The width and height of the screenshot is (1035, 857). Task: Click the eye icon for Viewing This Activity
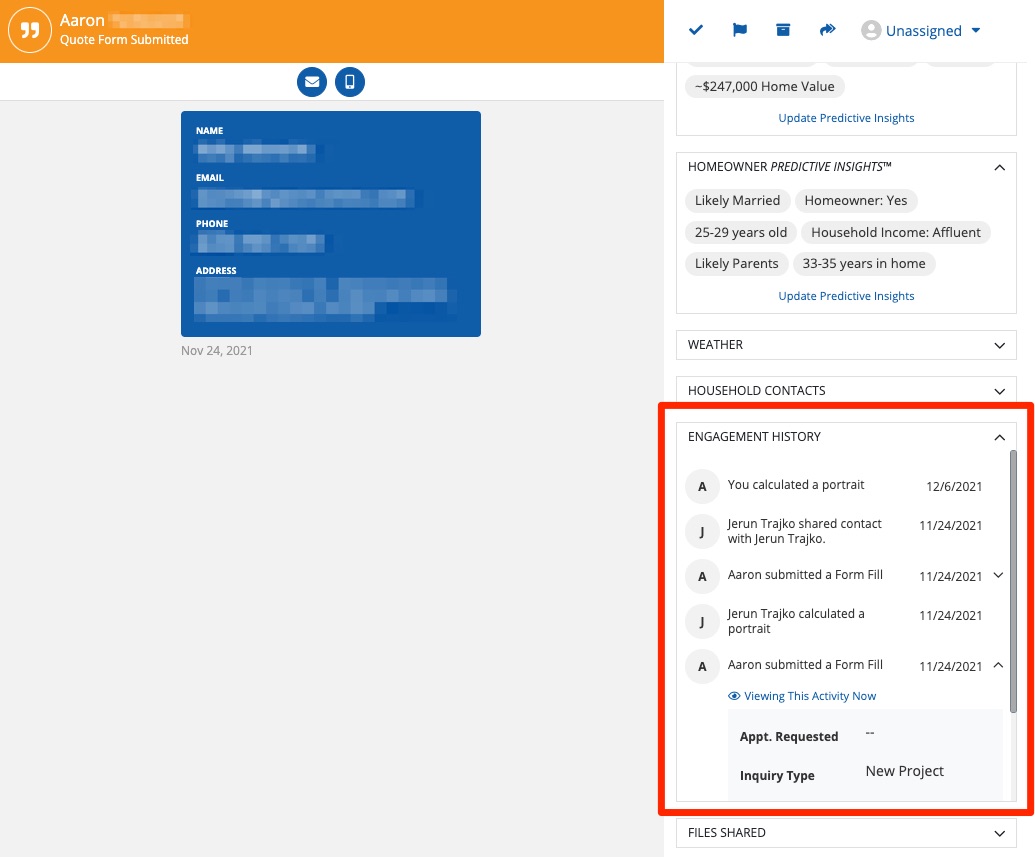[x=734, y=696]
